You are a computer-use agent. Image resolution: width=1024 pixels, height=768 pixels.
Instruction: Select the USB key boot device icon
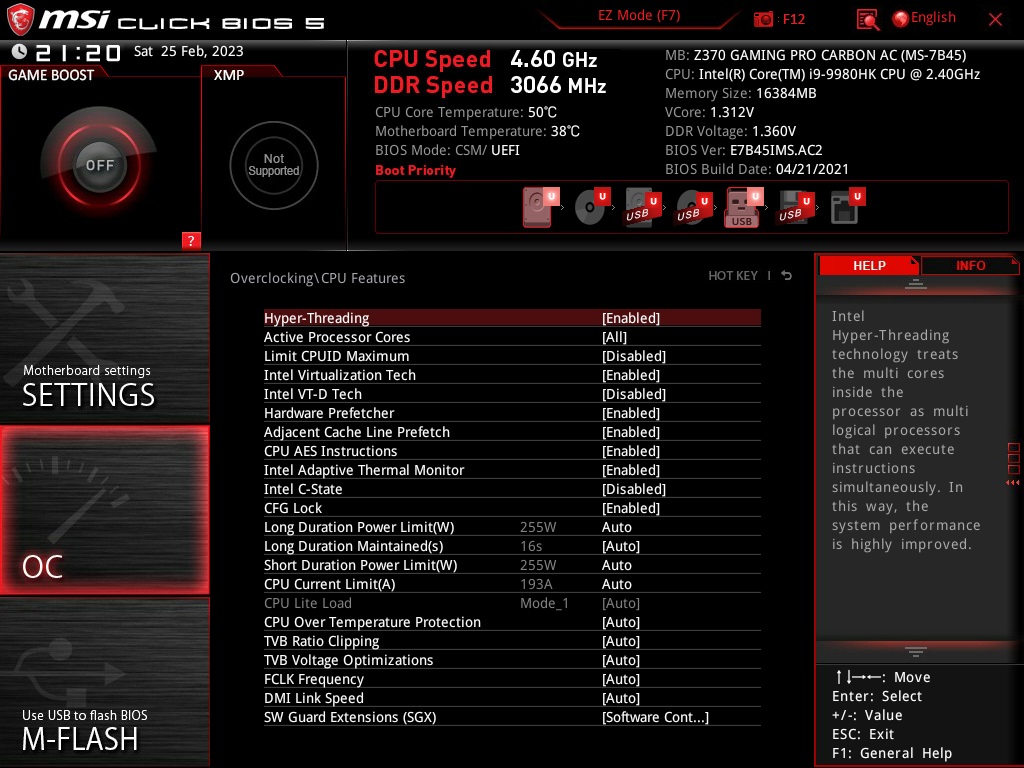743,207
